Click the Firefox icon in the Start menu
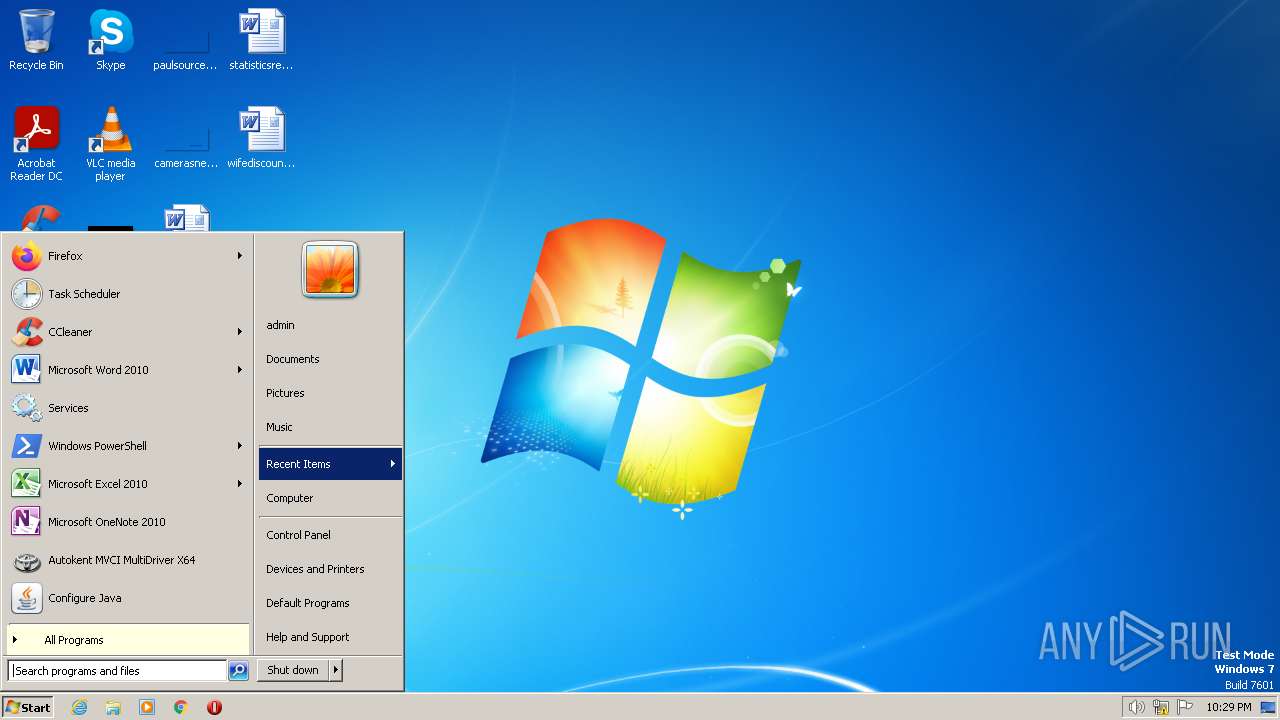 27,256
